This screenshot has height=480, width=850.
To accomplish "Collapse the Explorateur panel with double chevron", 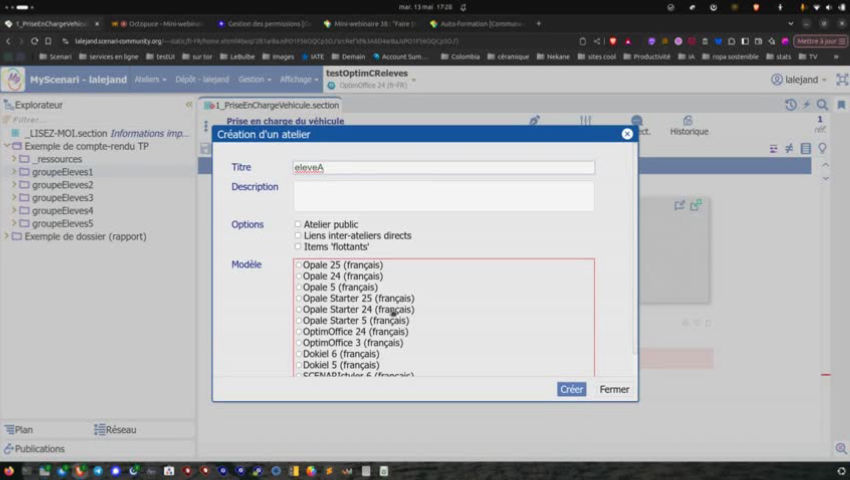I will (x=189, y=105).
